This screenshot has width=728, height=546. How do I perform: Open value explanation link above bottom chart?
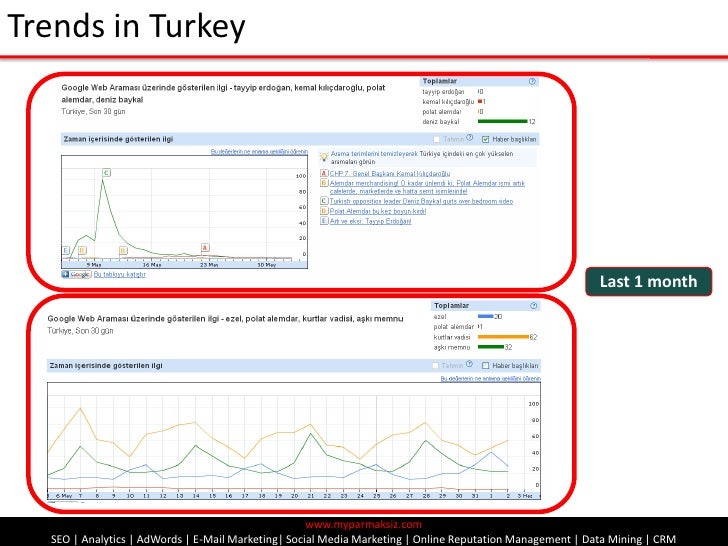pyautogui.click(x=490, y=379)
